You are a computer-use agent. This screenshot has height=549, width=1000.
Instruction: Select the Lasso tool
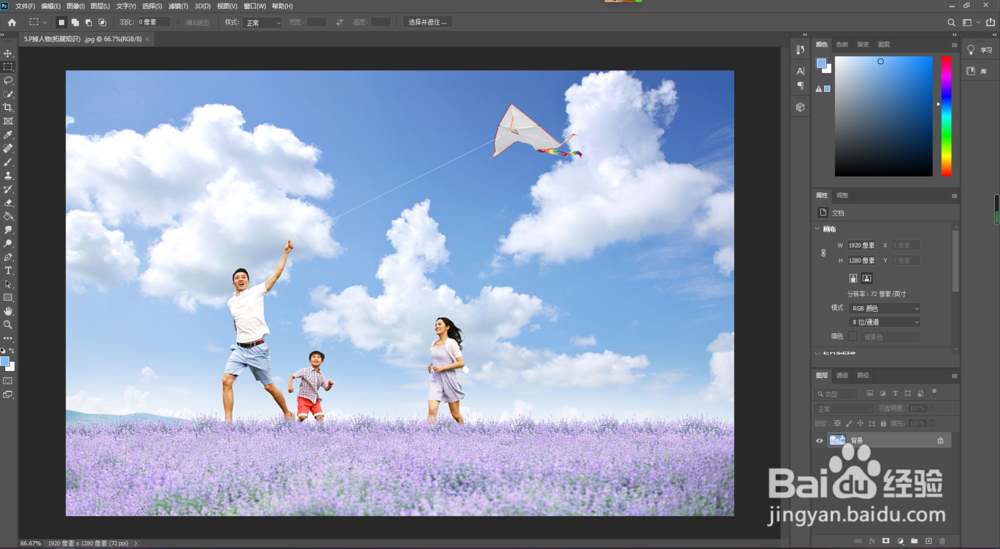[8, 80]
